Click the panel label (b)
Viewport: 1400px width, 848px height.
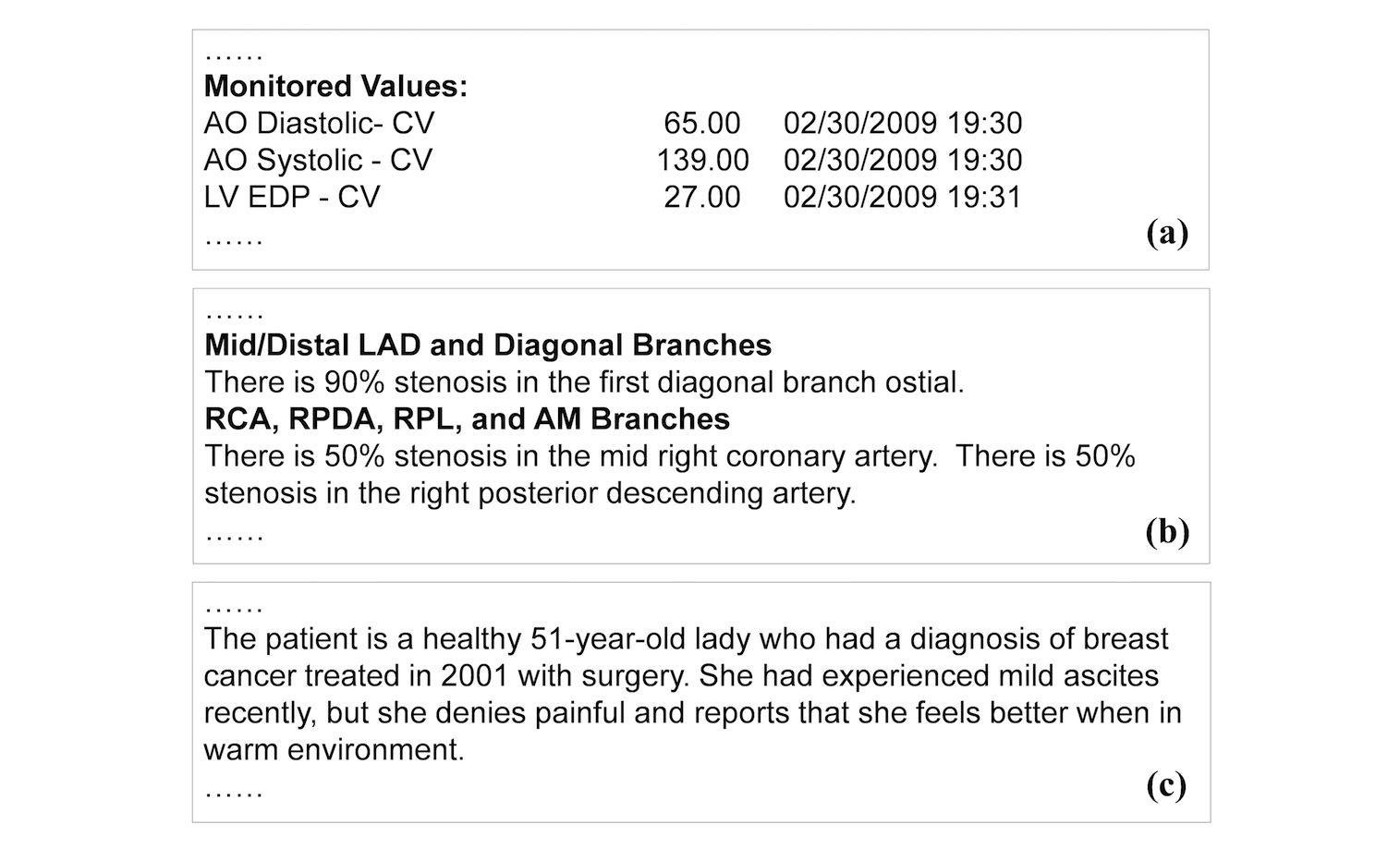[1166, 532]
